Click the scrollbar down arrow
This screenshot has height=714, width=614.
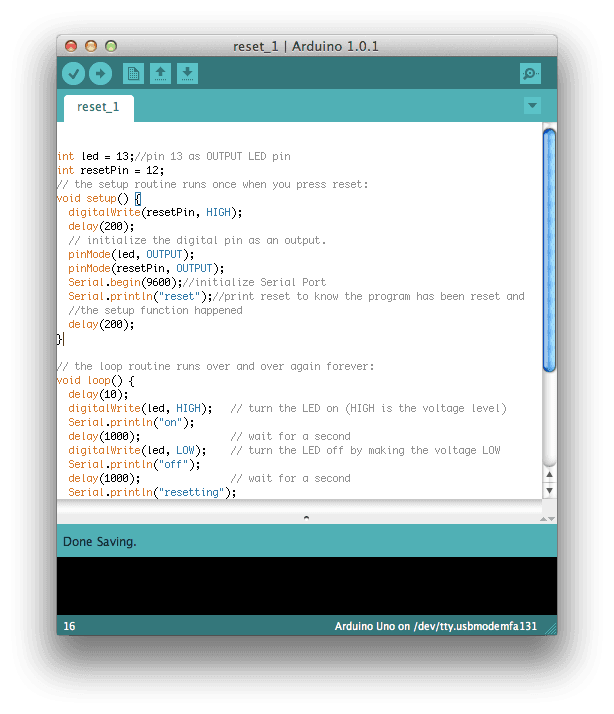[x=549, y=490]
